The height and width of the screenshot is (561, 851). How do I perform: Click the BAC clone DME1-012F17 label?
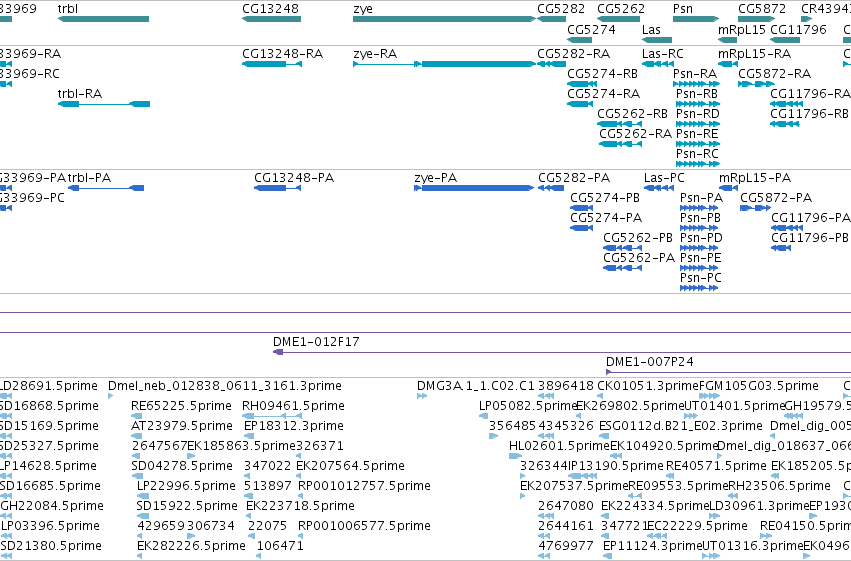(x=316, y=342)
